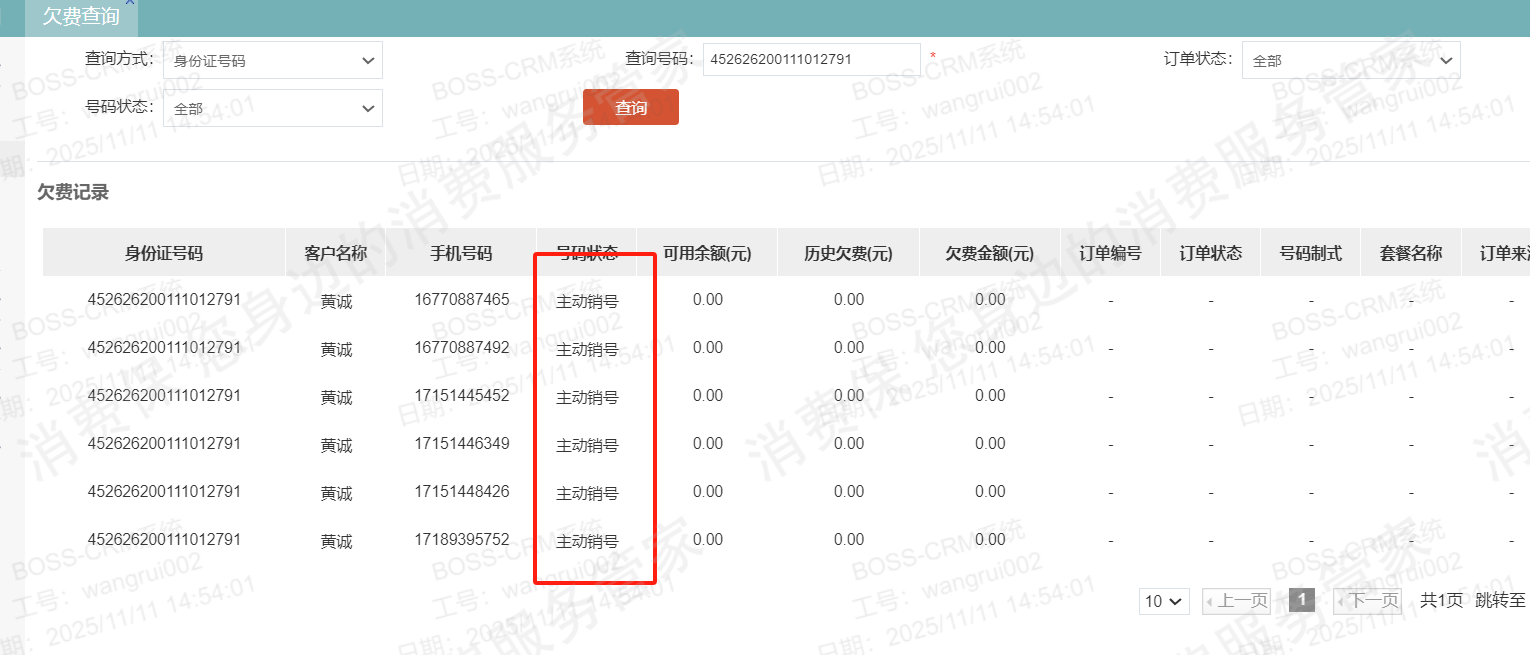Screen dimensions: 1530x655
Task: Open the 查询方式 dropdown
Action: (272, 61)
